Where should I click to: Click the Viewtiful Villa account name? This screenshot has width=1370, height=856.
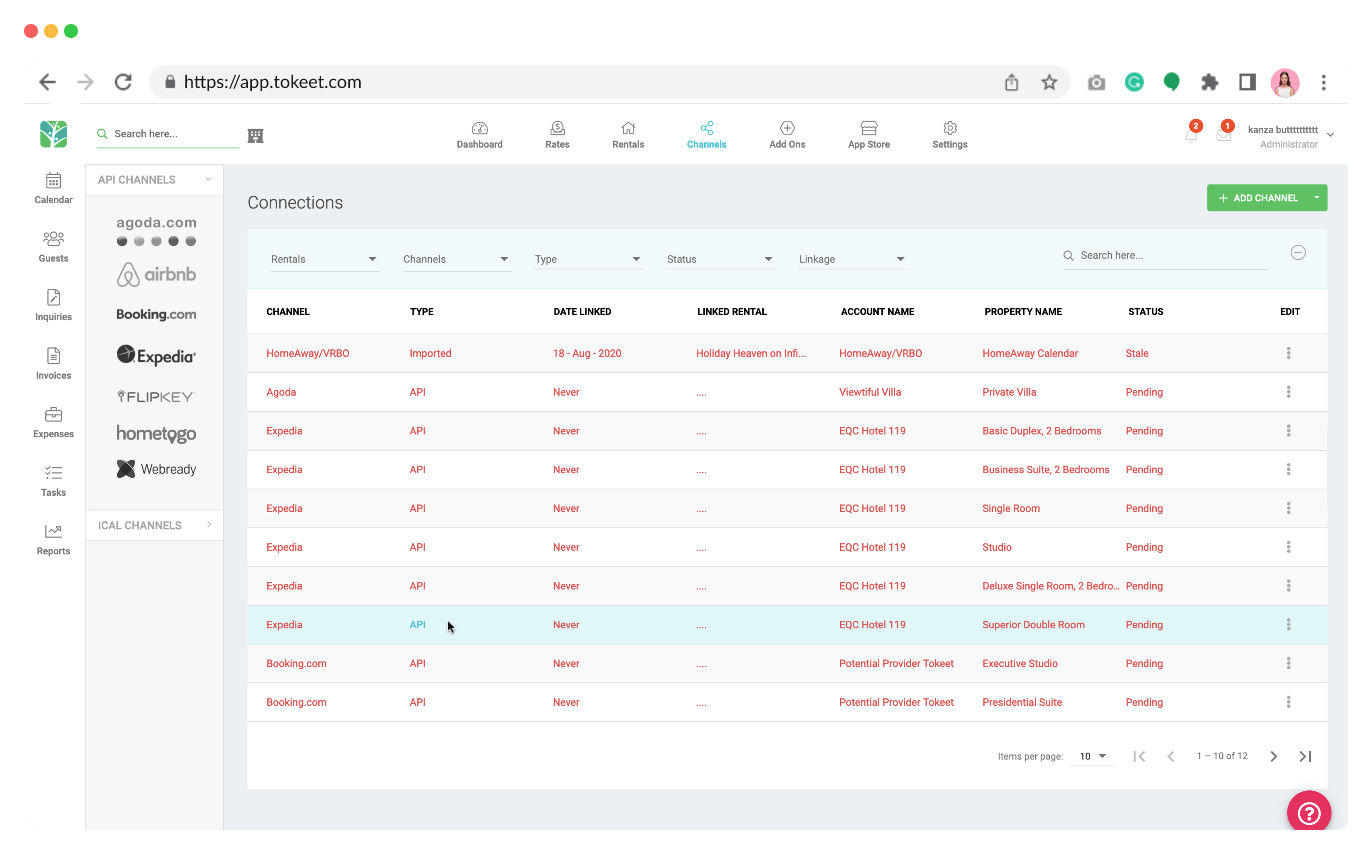[870, 392]
